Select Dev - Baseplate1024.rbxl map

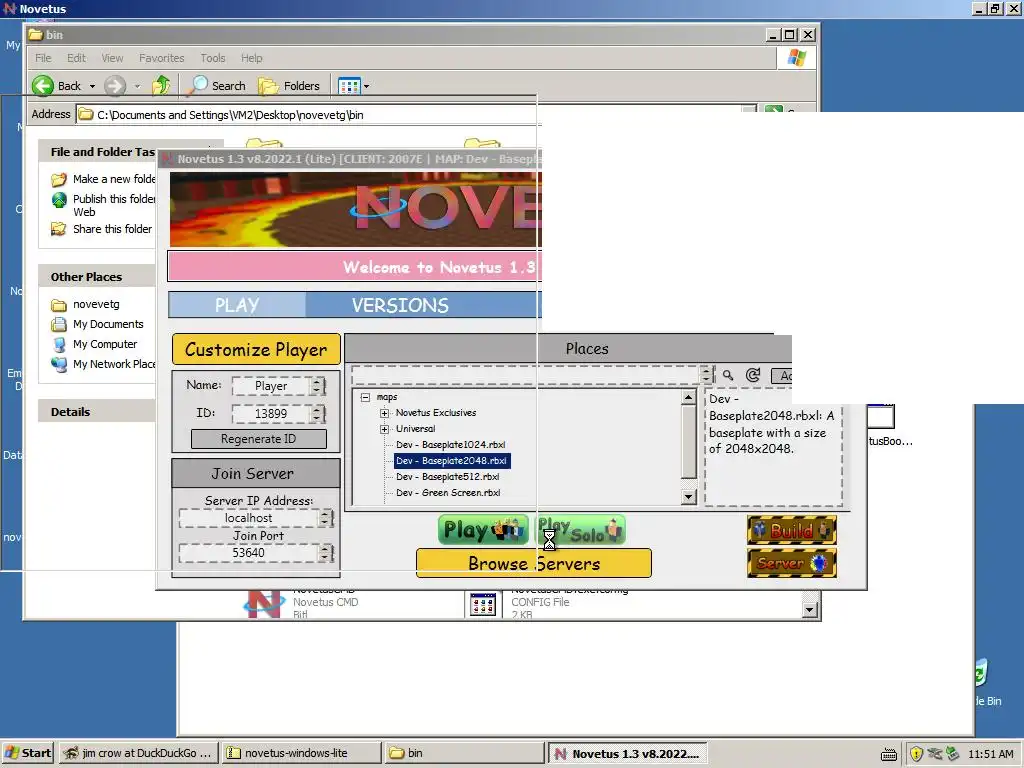(451, 445)
